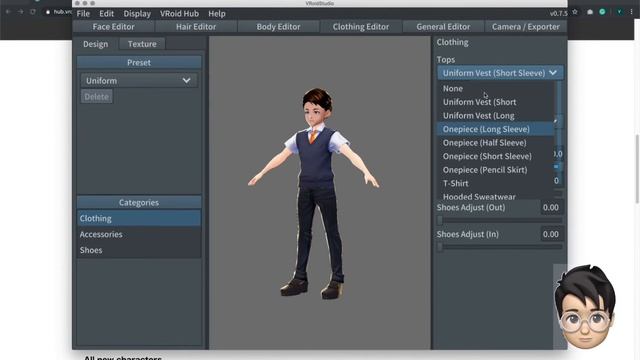
Task: Choose T-Shirt in the Tops list
Action: coord(496,183)
